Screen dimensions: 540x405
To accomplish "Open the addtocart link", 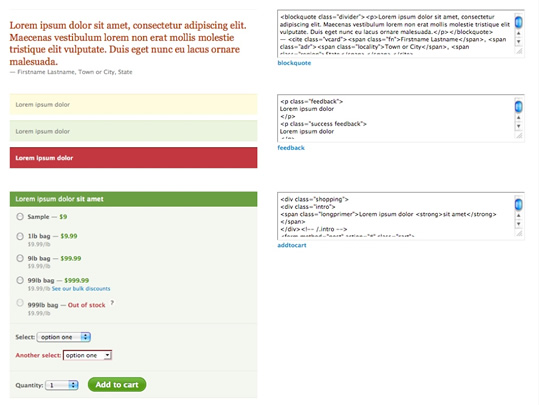I will click(292, 245).
